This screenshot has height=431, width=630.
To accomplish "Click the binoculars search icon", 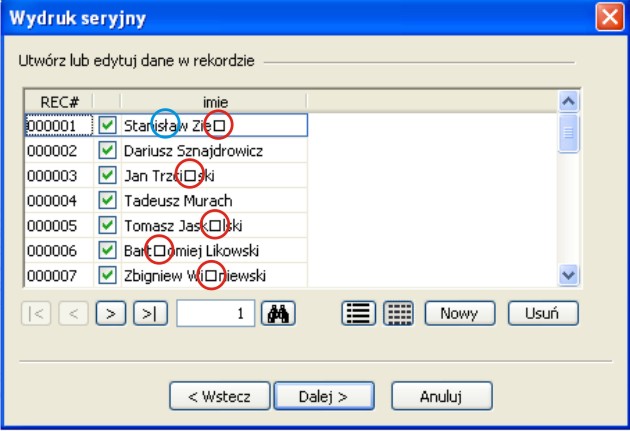I will [x=275, y=313].
